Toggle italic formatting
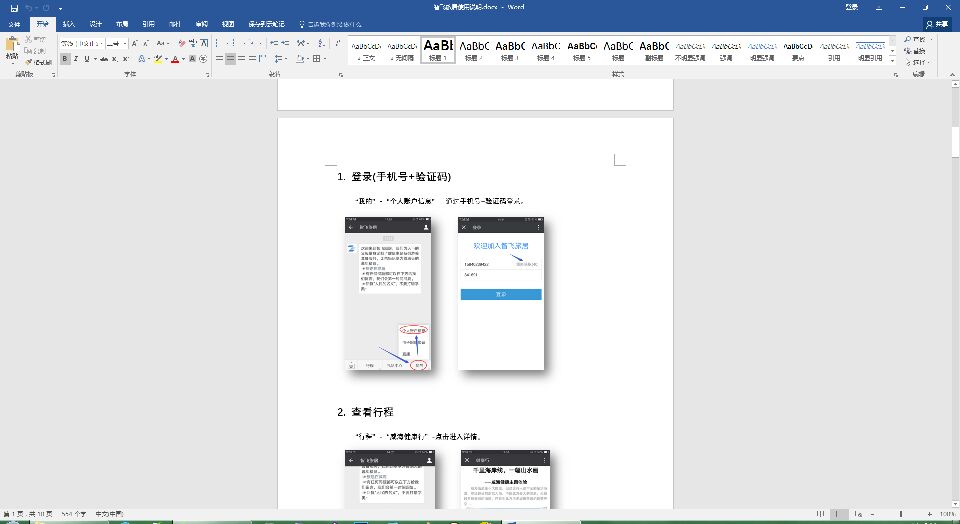Image resolution: width=960 pixels, height=524 pixels. [x=75, y=59]
